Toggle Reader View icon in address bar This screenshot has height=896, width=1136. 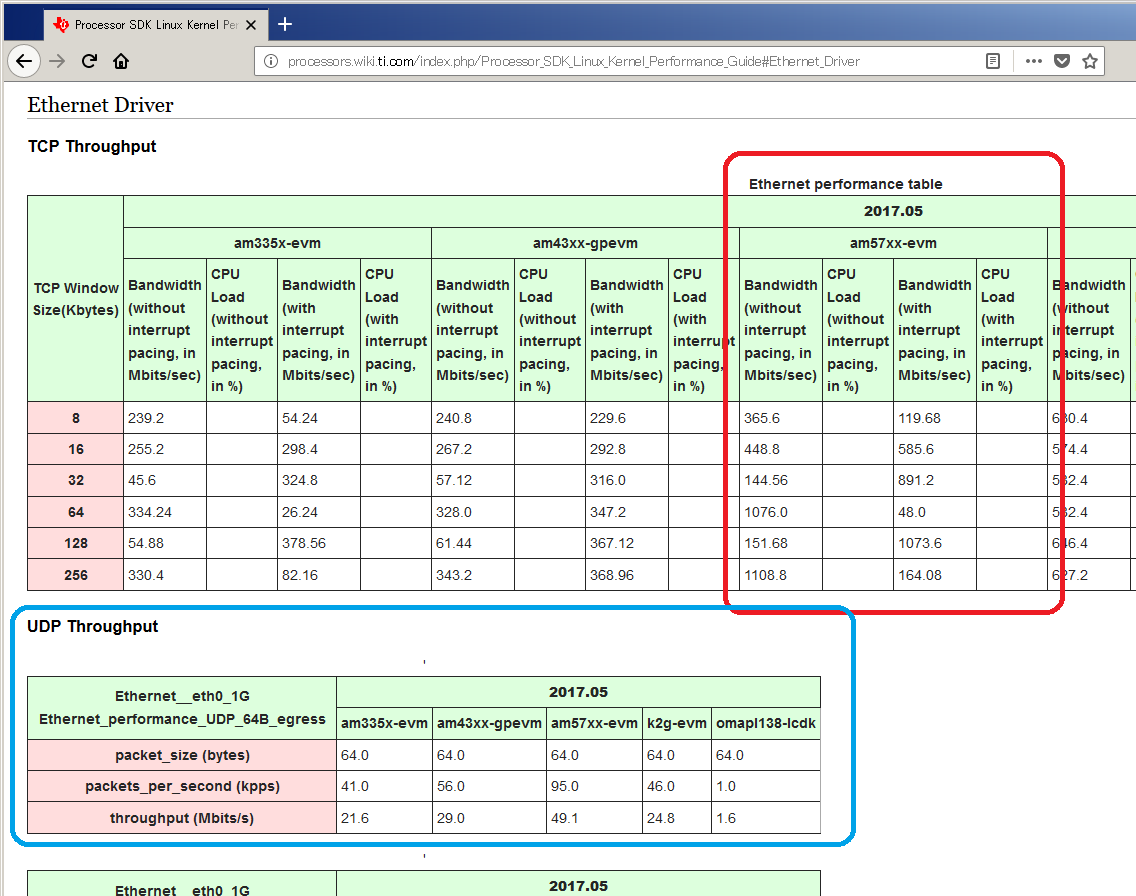993,62
